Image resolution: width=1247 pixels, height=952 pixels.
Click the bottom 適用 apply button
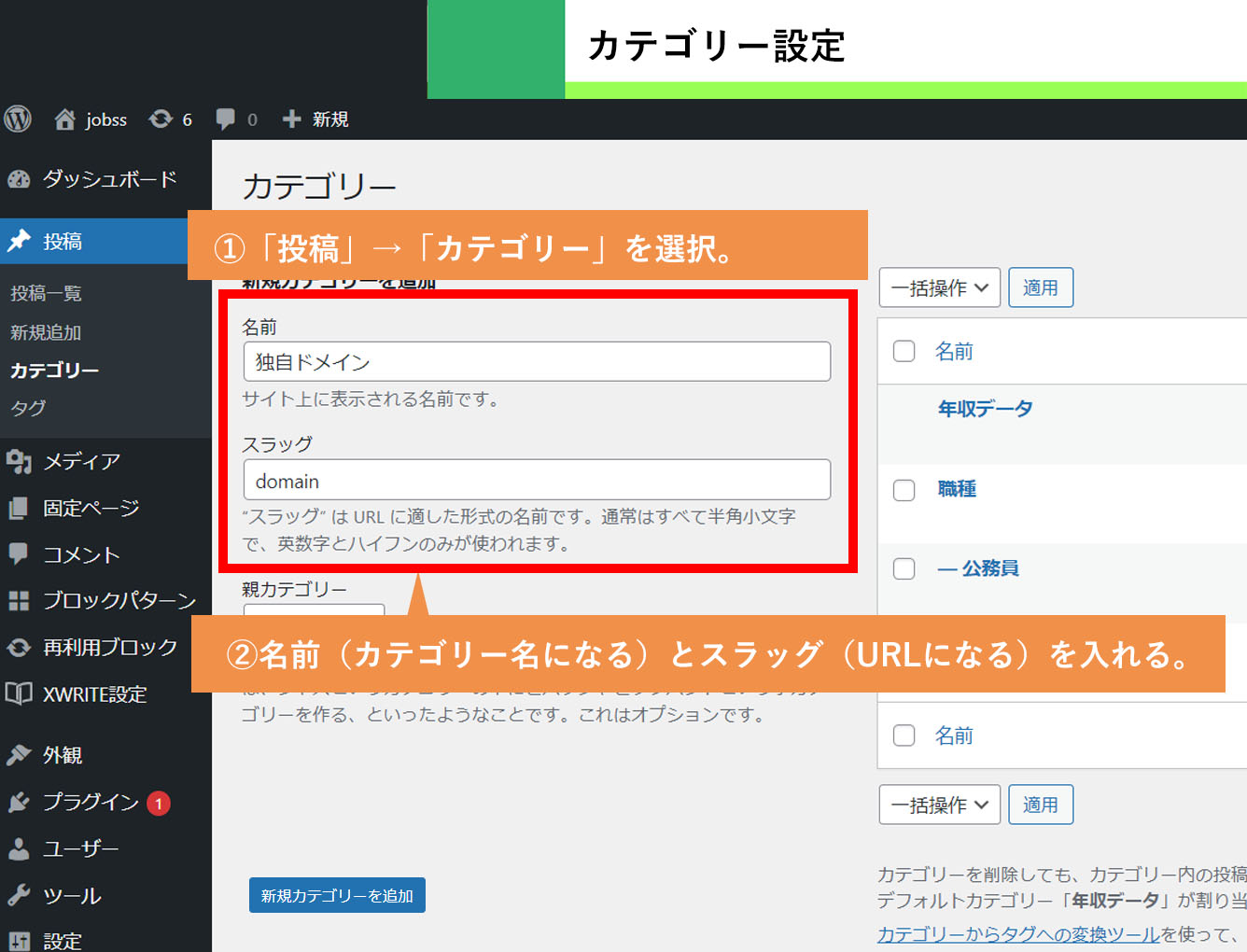[1041, 805]
